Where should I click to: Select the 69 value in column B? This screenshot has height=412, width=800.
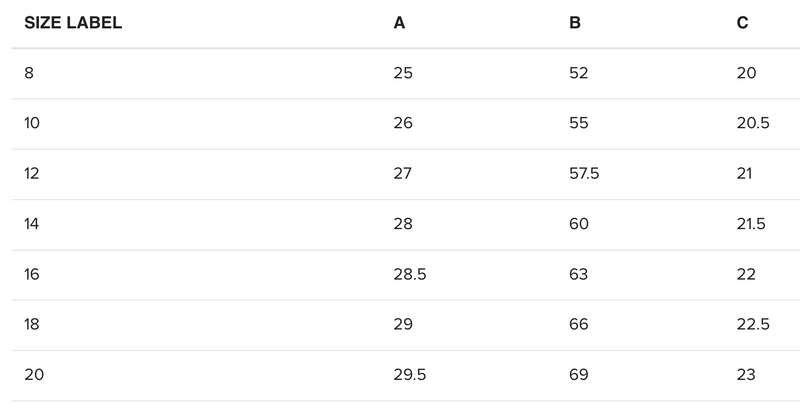[579, 375]
